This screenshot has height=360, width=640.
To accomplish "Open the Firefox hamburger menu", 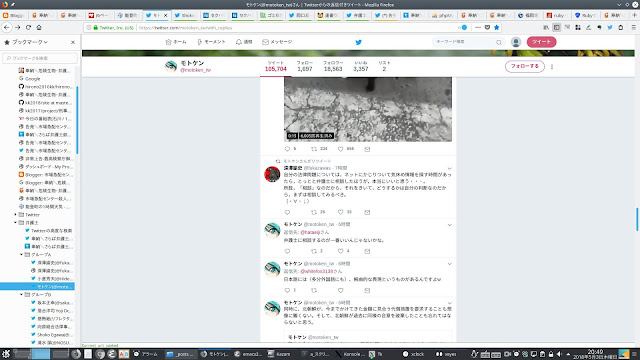I will [633, 27].
